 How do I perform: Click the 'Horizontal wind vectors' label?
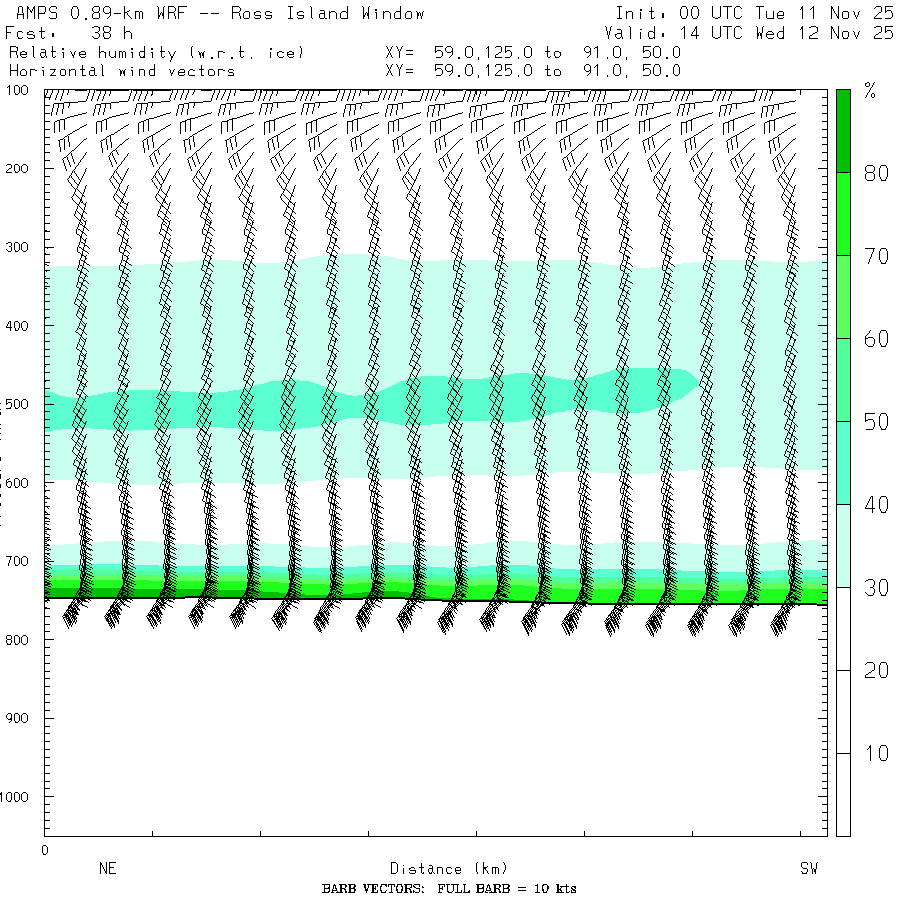pyautogui.click(x=122, y=71)
